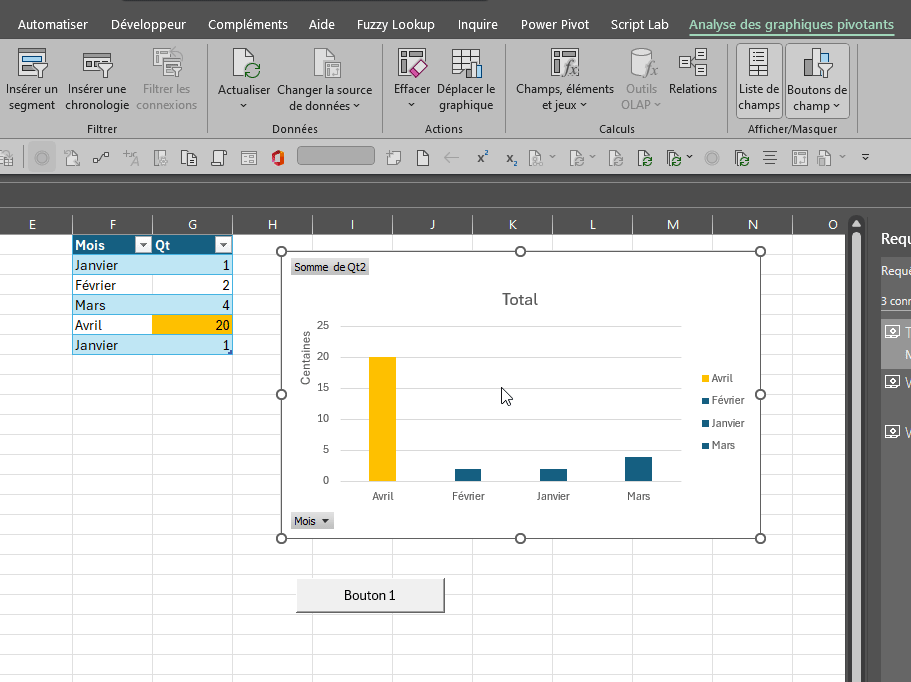
Task: Click the note-with-folded-corner icon in toolbar
Action: click(394, 157)
